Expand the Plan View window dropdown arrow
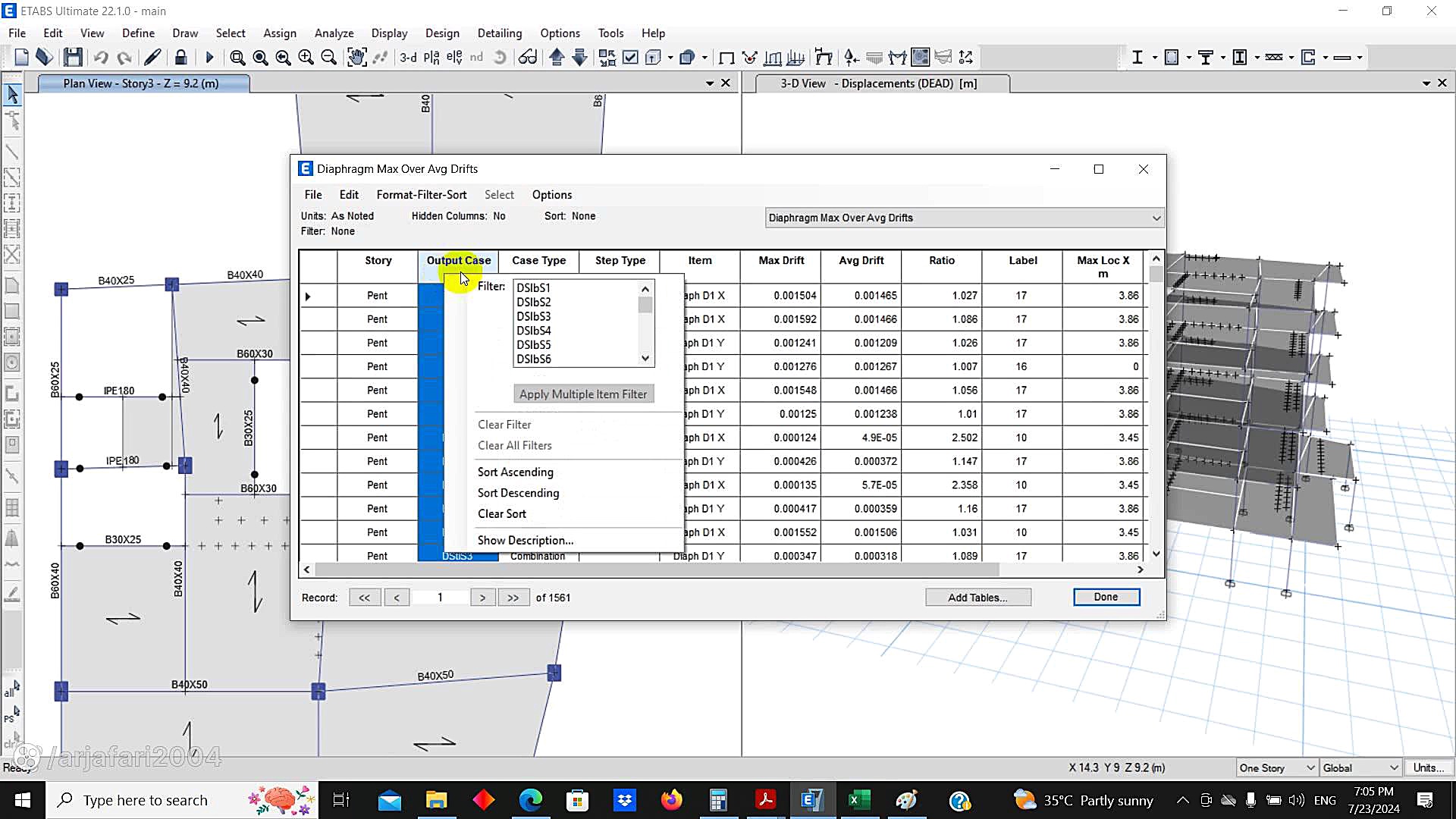The height and width of the screenshot is (819, 1456). pyautogui.click(x=710, y=83)
